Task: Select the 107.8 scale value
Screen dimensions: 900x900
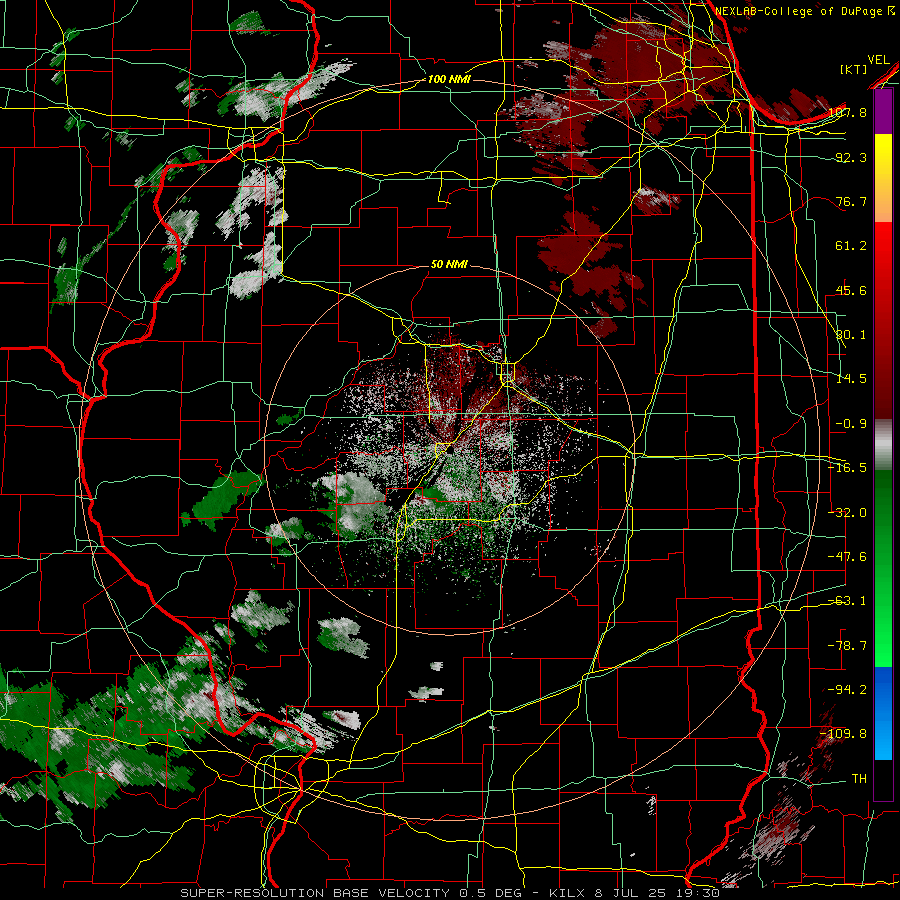Action: 848,112
